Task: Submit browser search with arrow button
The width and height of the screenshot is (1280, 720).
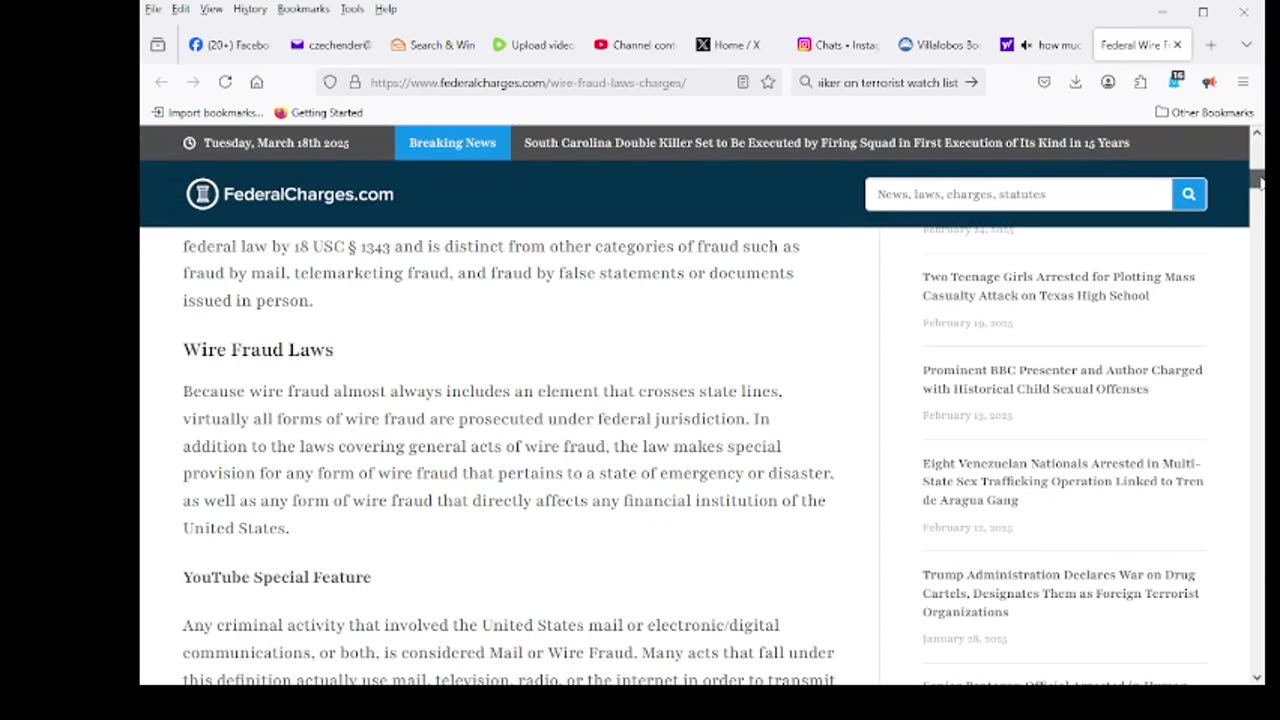Action: click(971, 82)
